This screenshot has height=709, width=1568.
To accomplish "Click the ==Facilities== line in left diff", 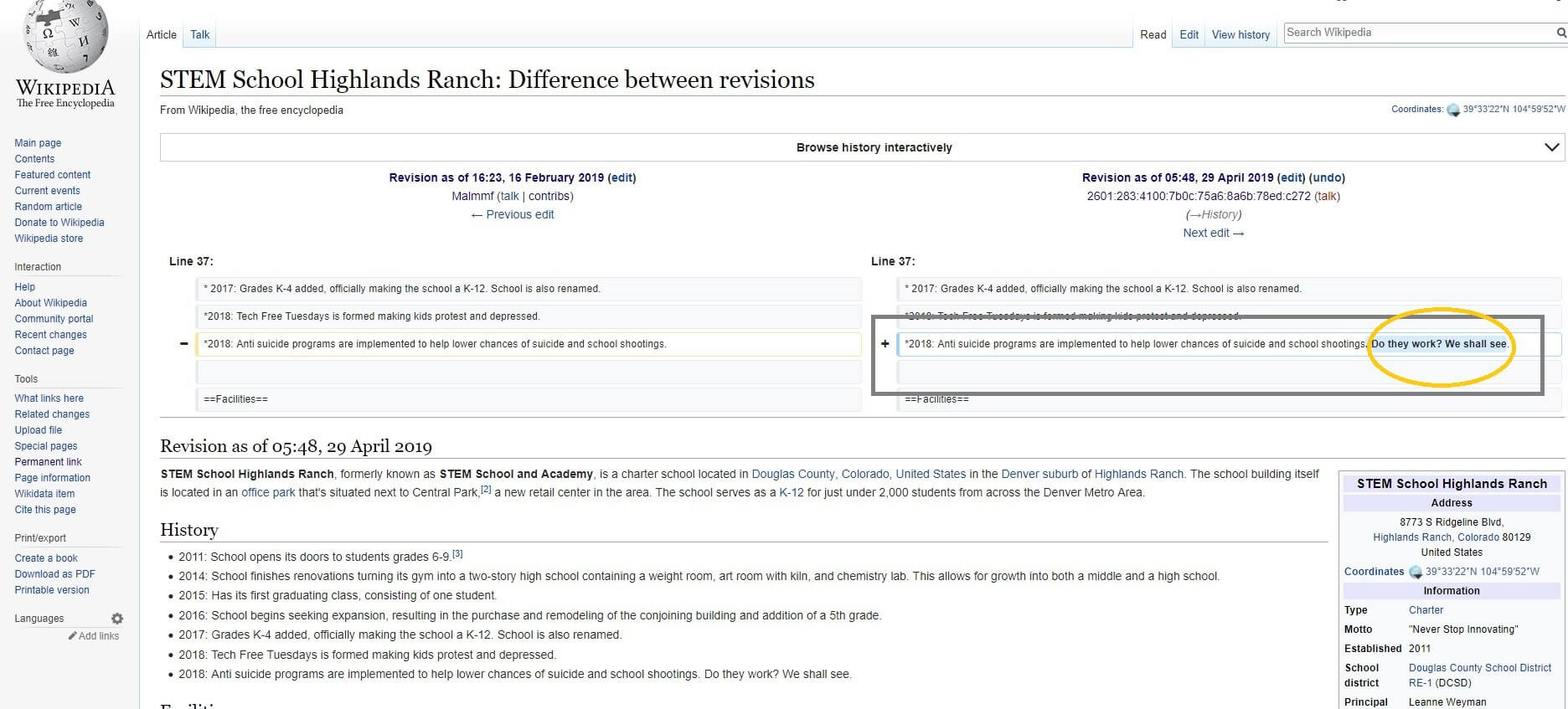I will click(529, 399).
